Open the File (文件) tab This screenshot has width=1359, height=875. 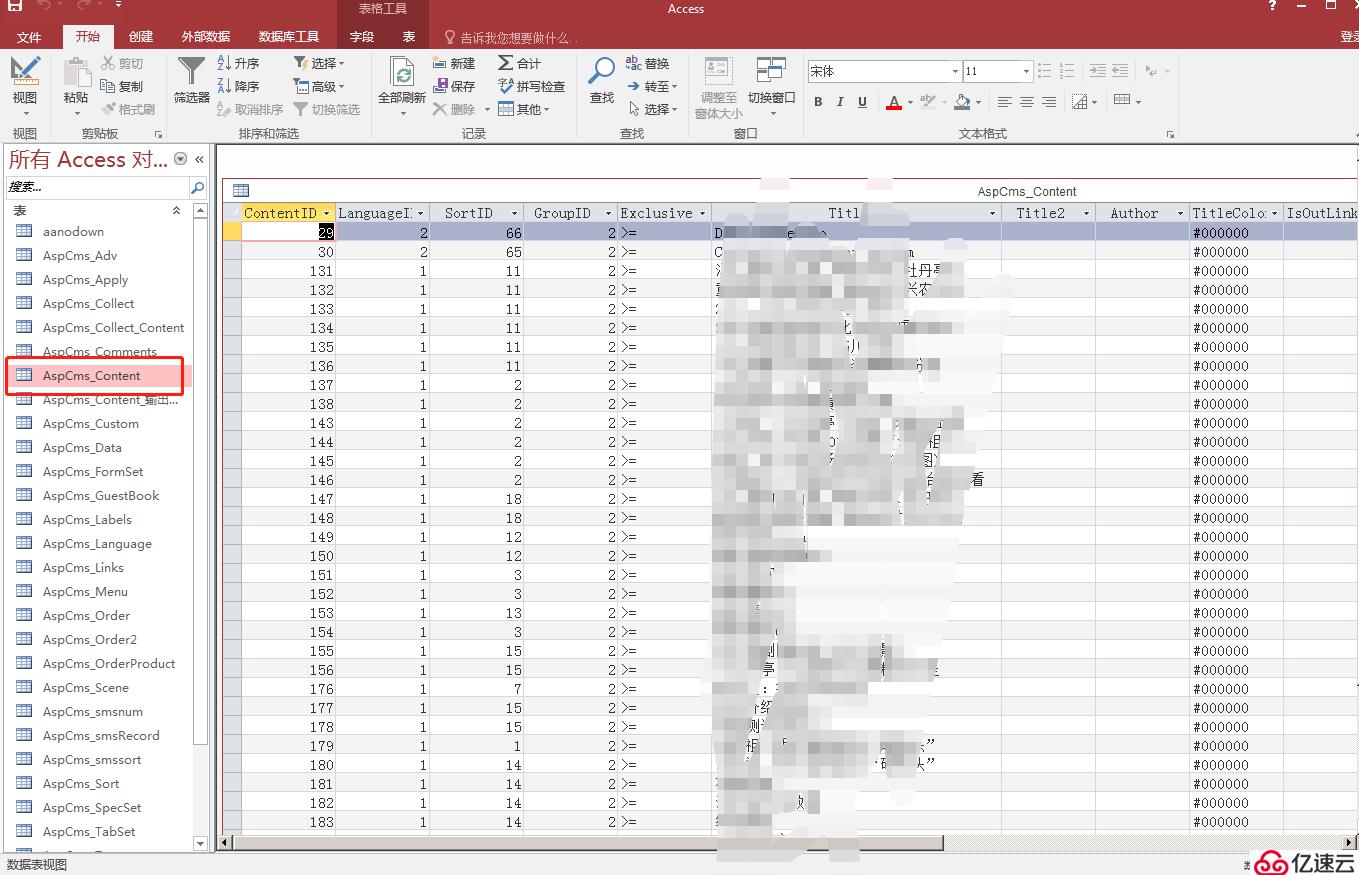pyautogui.click(x=29, y=37)
